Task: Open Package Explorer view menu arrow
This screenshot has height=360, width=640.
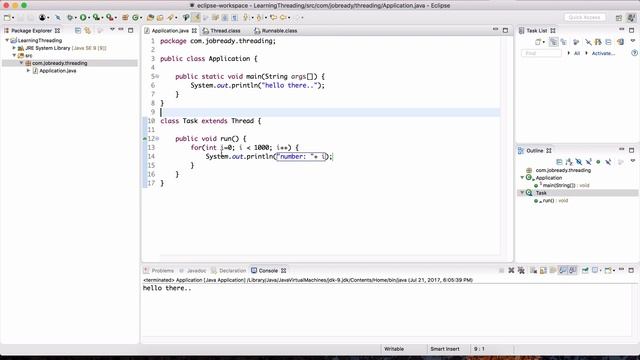Action: click(x=112, y=30)
